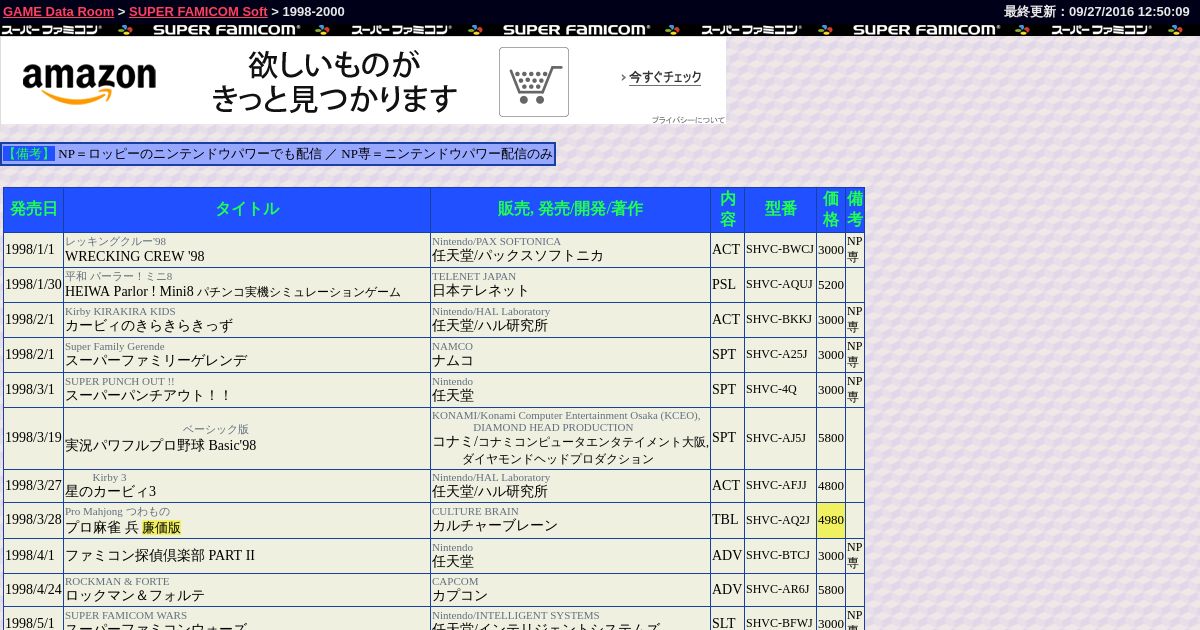
Task: Click the publisher cell カルチャーブレーン
Action: [x=570, y=520]
